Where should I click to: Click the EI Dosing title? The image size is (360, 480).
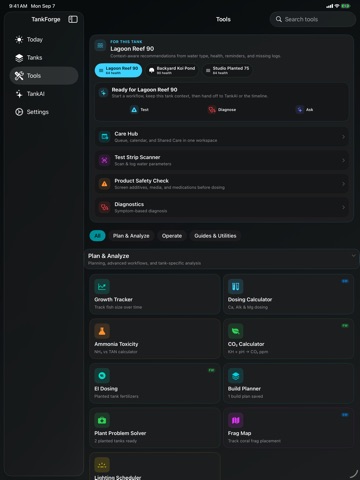point(106,389)
